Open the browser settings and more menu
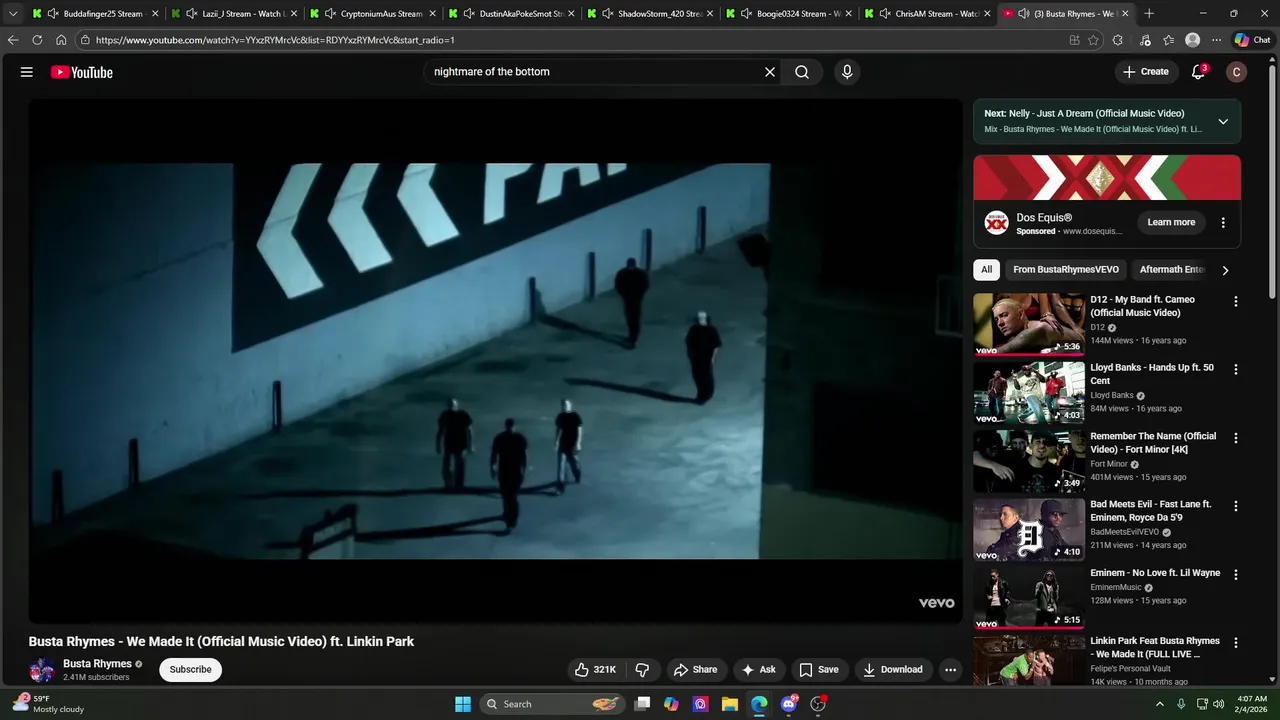 coord(1216,40)
